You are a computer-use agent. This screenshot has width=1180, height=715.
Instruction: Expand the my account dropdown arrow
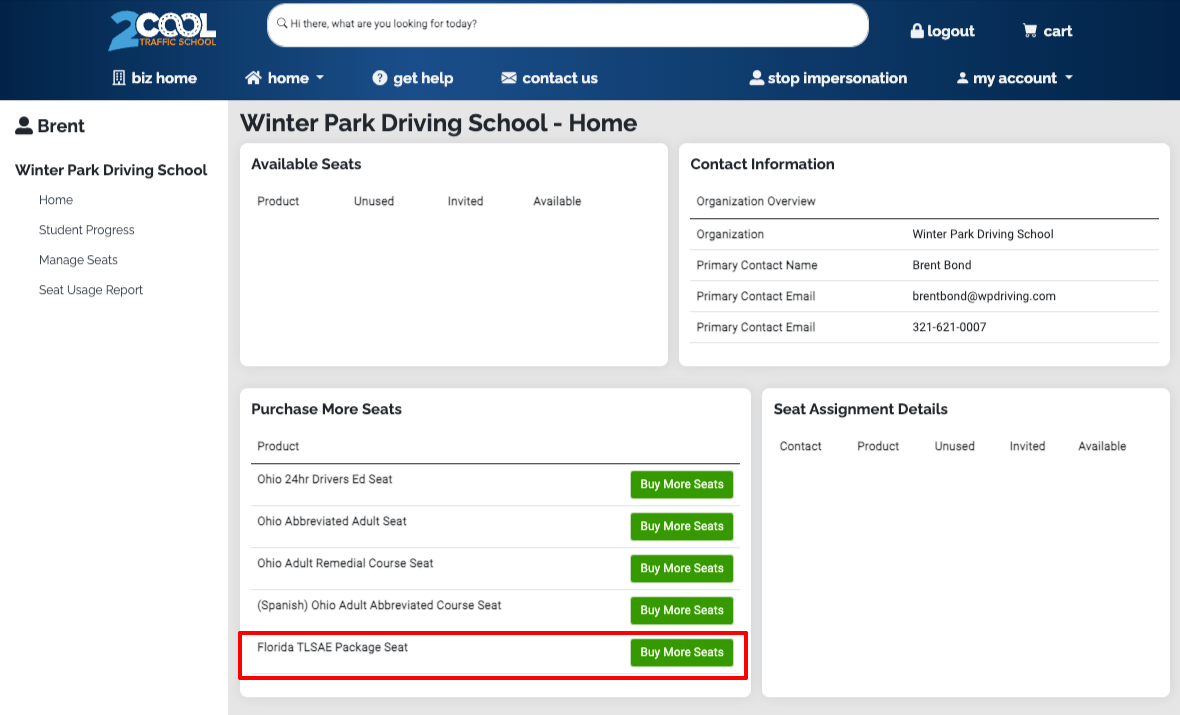[1069, 78]
